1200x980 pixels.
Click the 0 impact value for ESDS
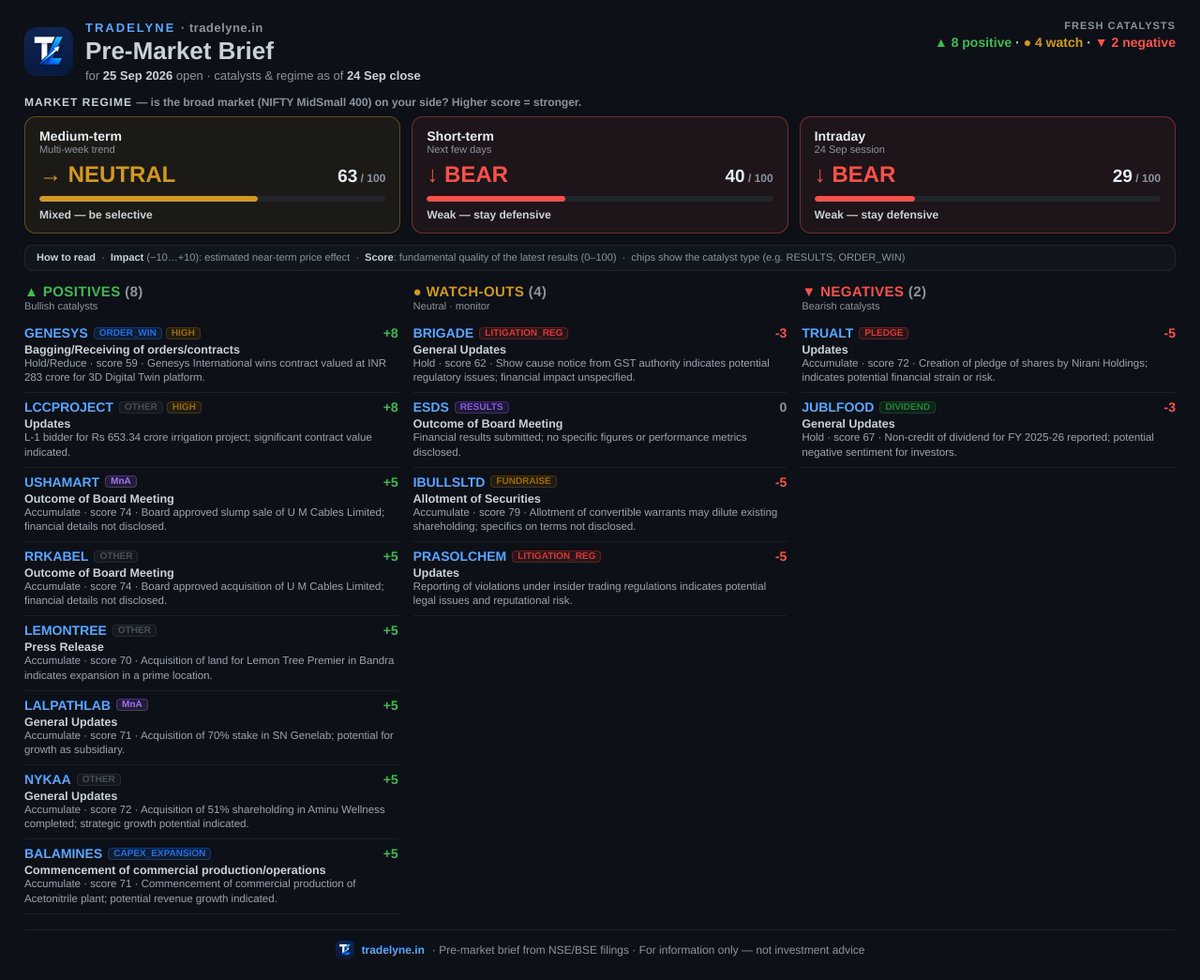point(783,407)
